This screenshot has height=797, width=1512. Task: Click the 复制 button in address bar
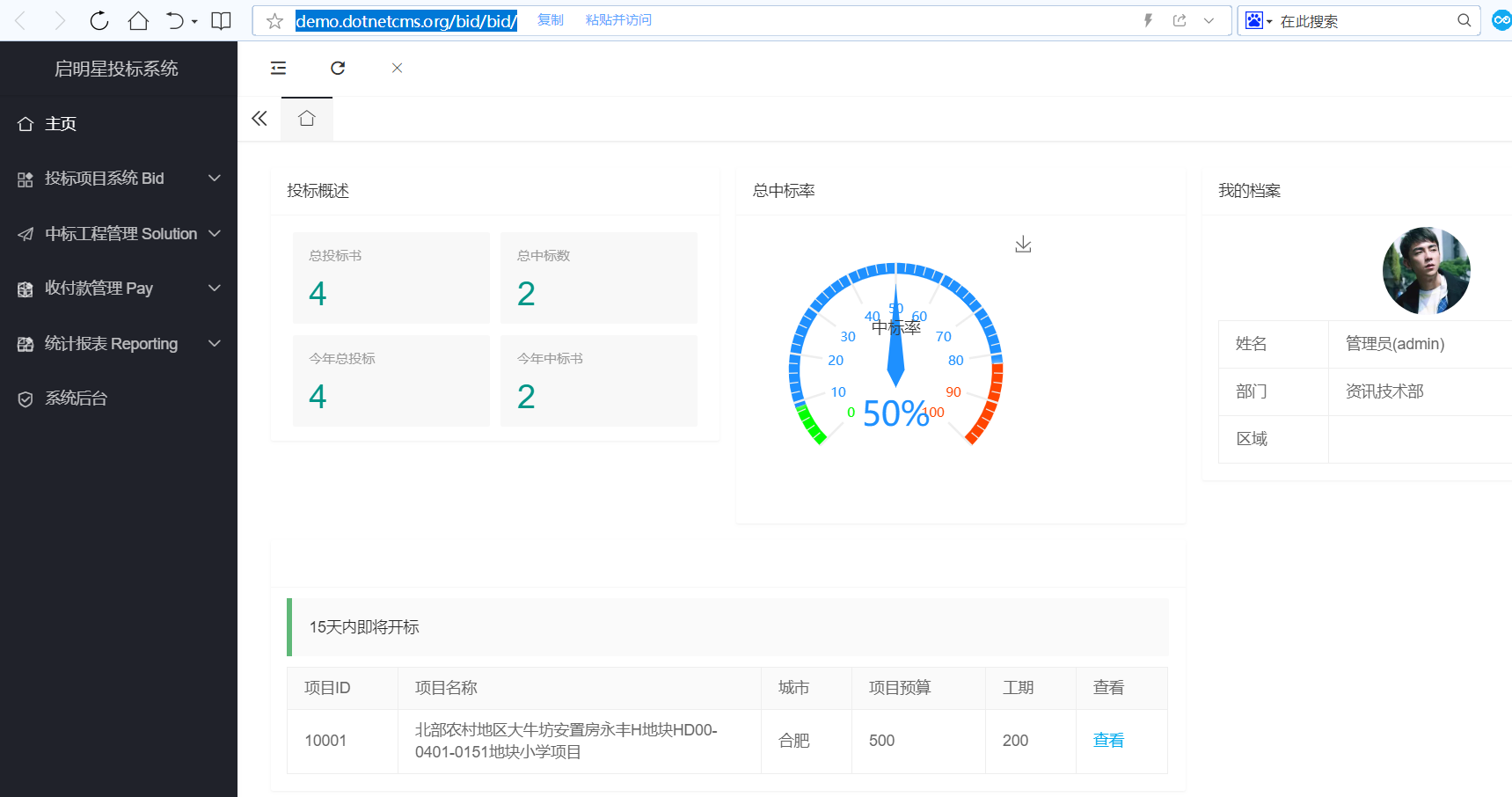coord(551,20)
